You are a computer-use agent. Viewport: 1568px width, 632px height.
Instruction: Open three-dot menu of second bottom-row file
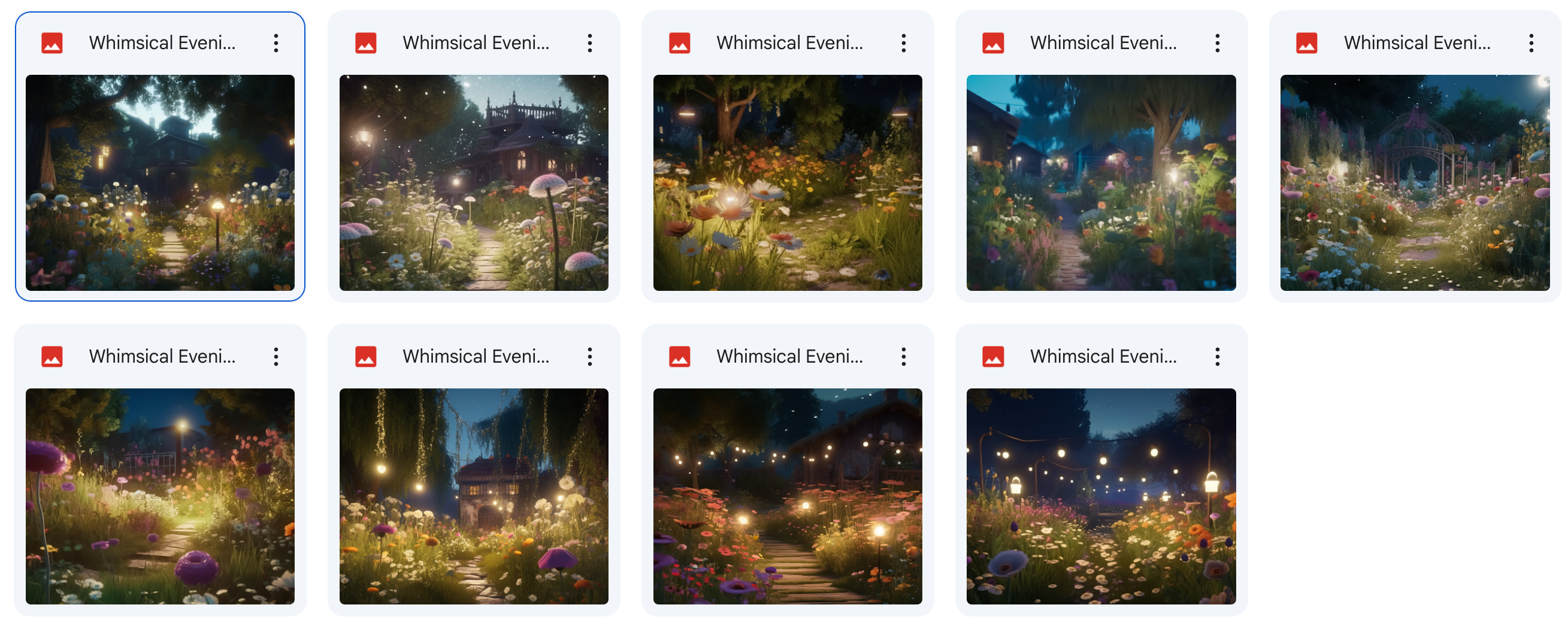[590, 357]
